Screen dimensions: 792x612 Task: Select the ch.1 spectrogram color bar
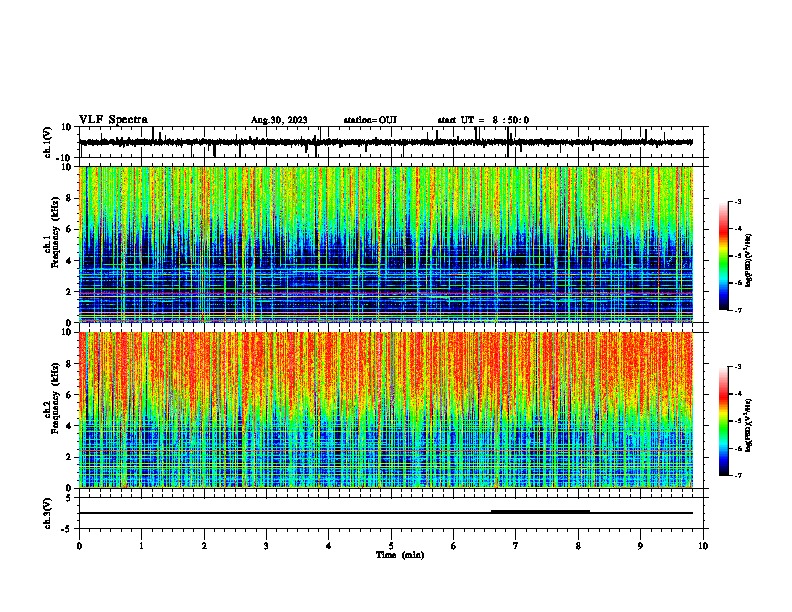(724, 256)
